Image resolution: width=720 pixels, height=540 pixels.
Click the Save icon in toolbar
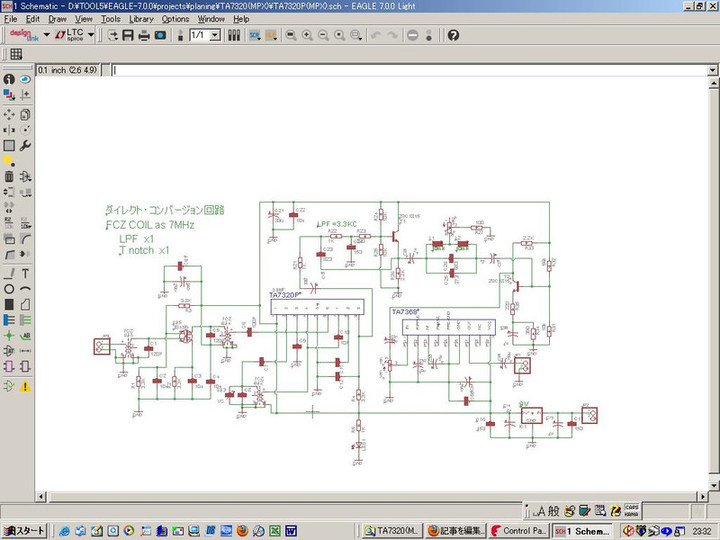click(129, 35)
